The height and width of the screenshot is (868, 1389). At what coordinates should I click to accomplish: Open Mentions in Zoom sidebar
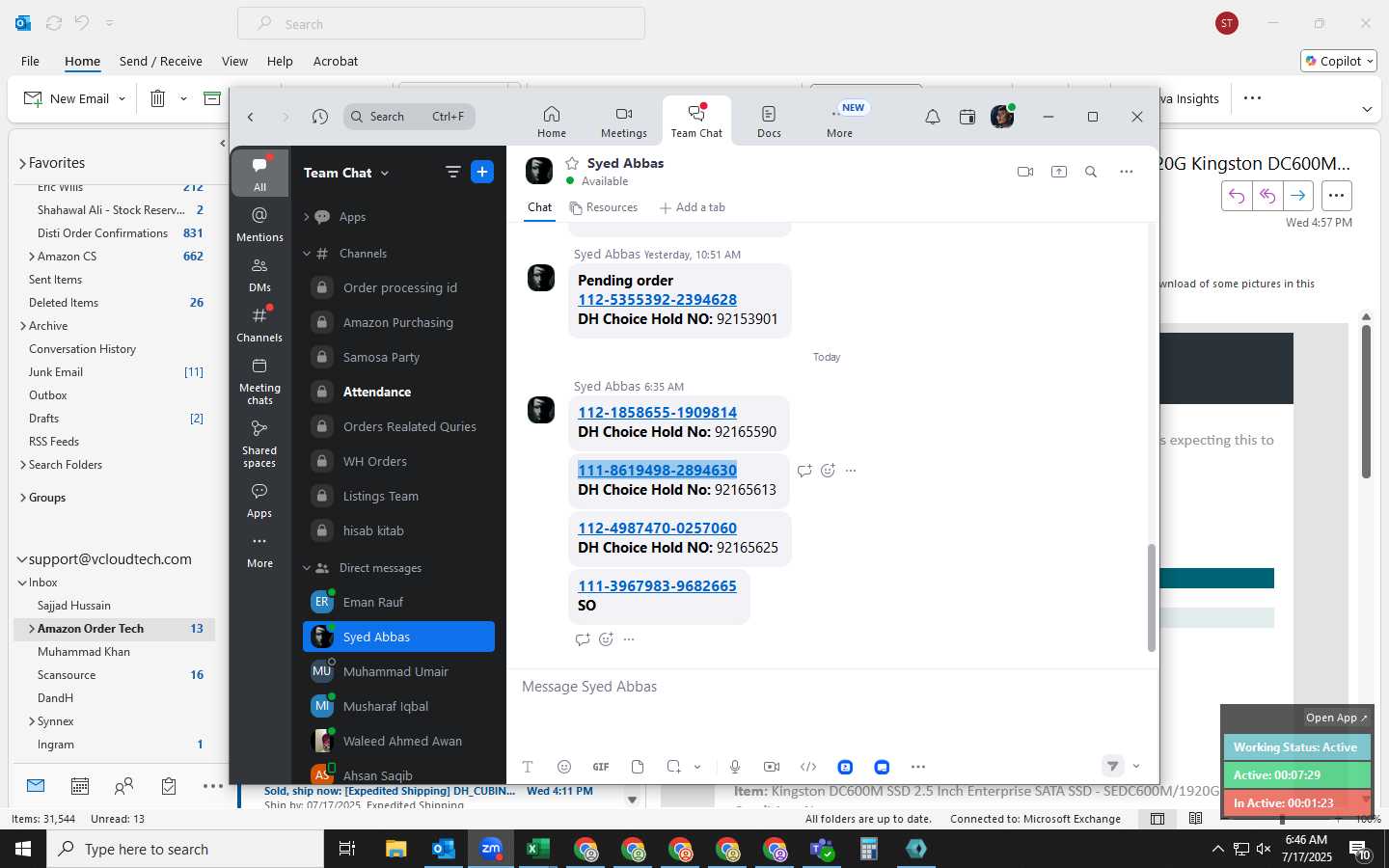(x=259, y=224)
